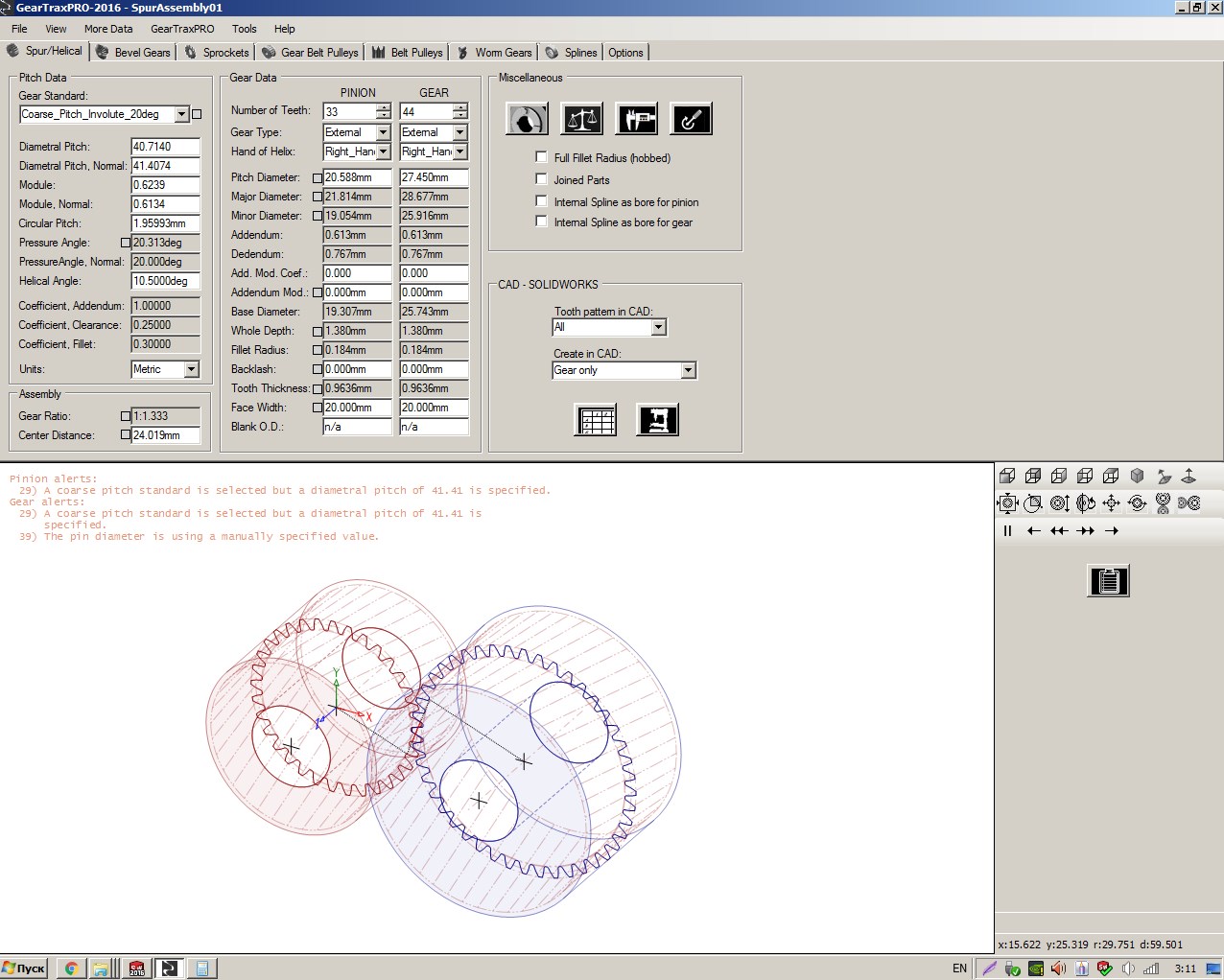
Task: Click the side-by-side gears icon
Action: (1189, 502)
